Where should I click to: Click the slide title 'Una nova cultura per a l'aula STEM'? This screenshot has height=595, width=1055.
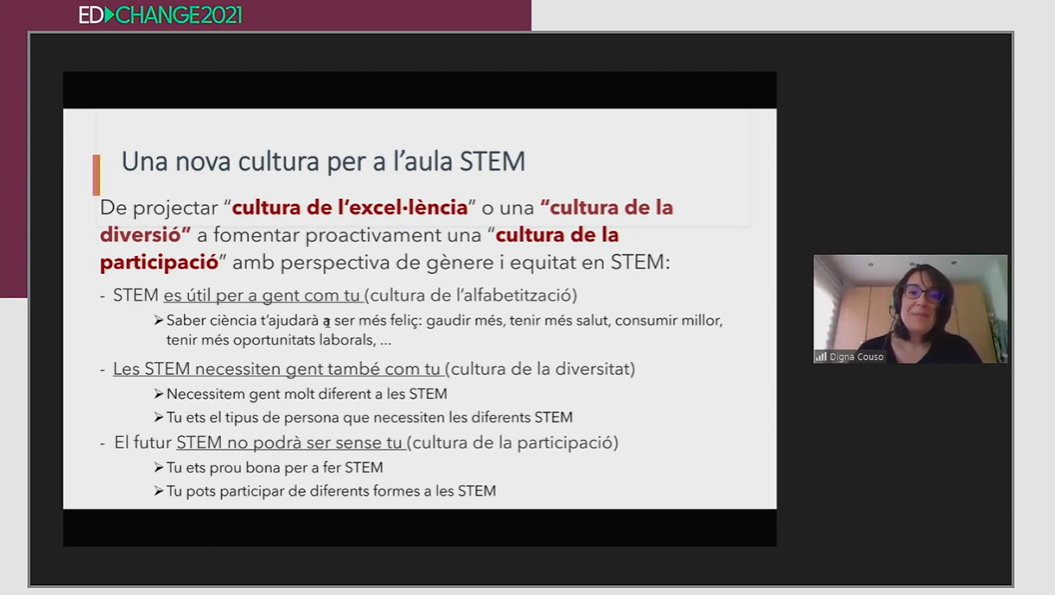pyautogui.click(x=323, y=161)
